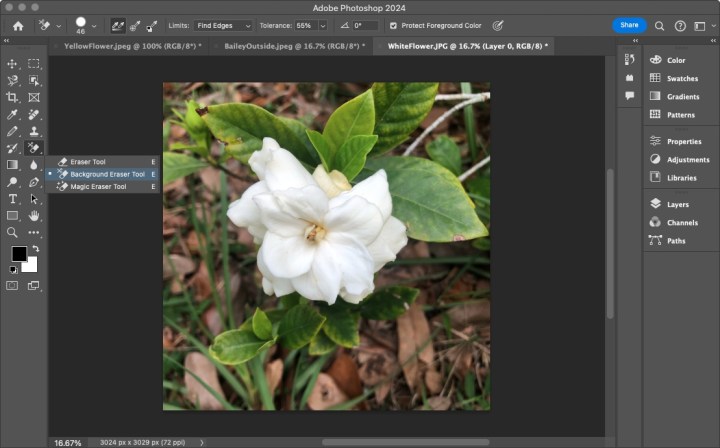The image size is (720, 448).
Task: Switch to YellowFlower.jpeg document tab
Action: click(131, 46)
